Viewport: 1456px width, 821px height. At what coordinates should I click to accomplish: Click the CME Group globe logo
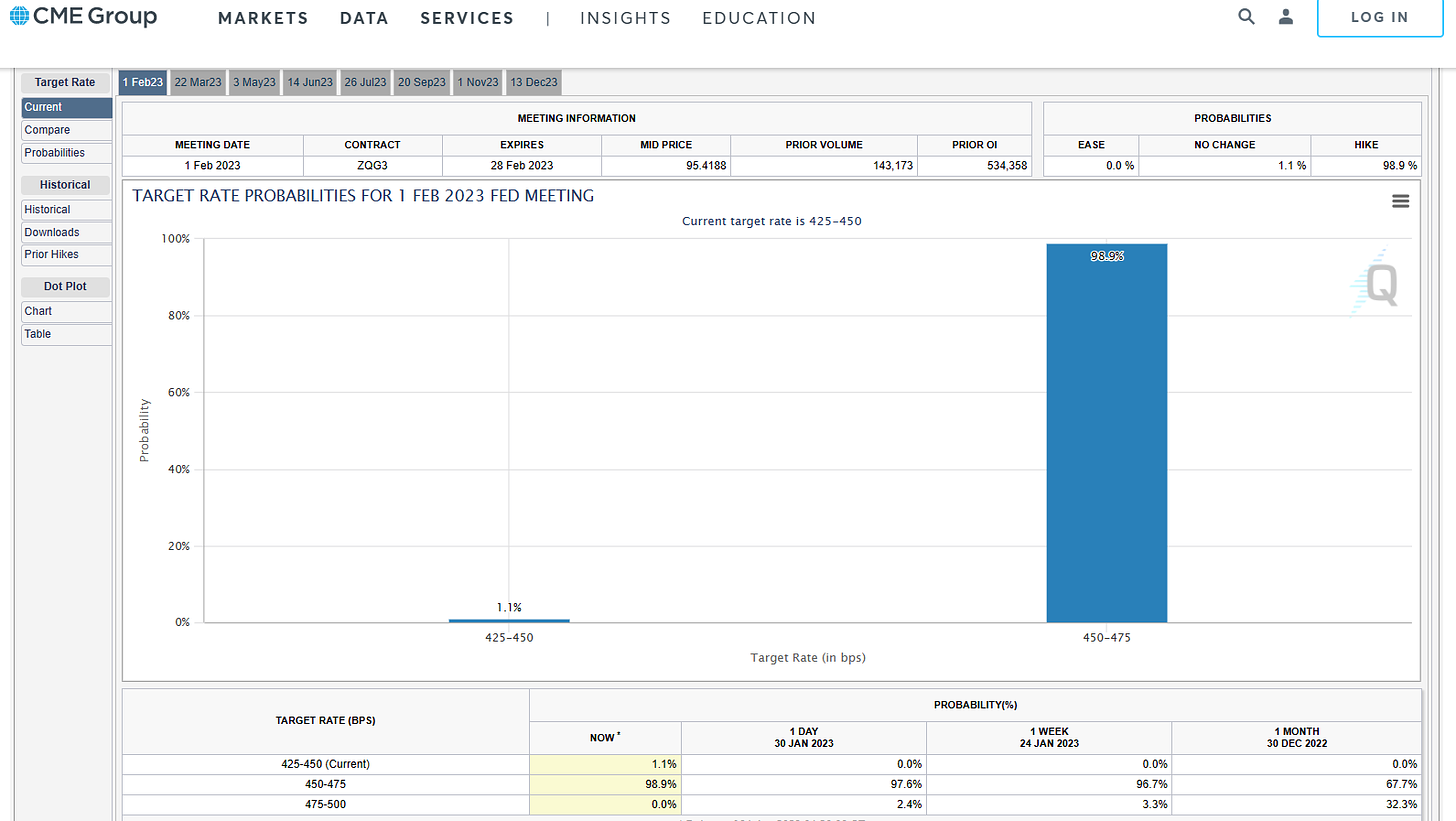(20, 16)
